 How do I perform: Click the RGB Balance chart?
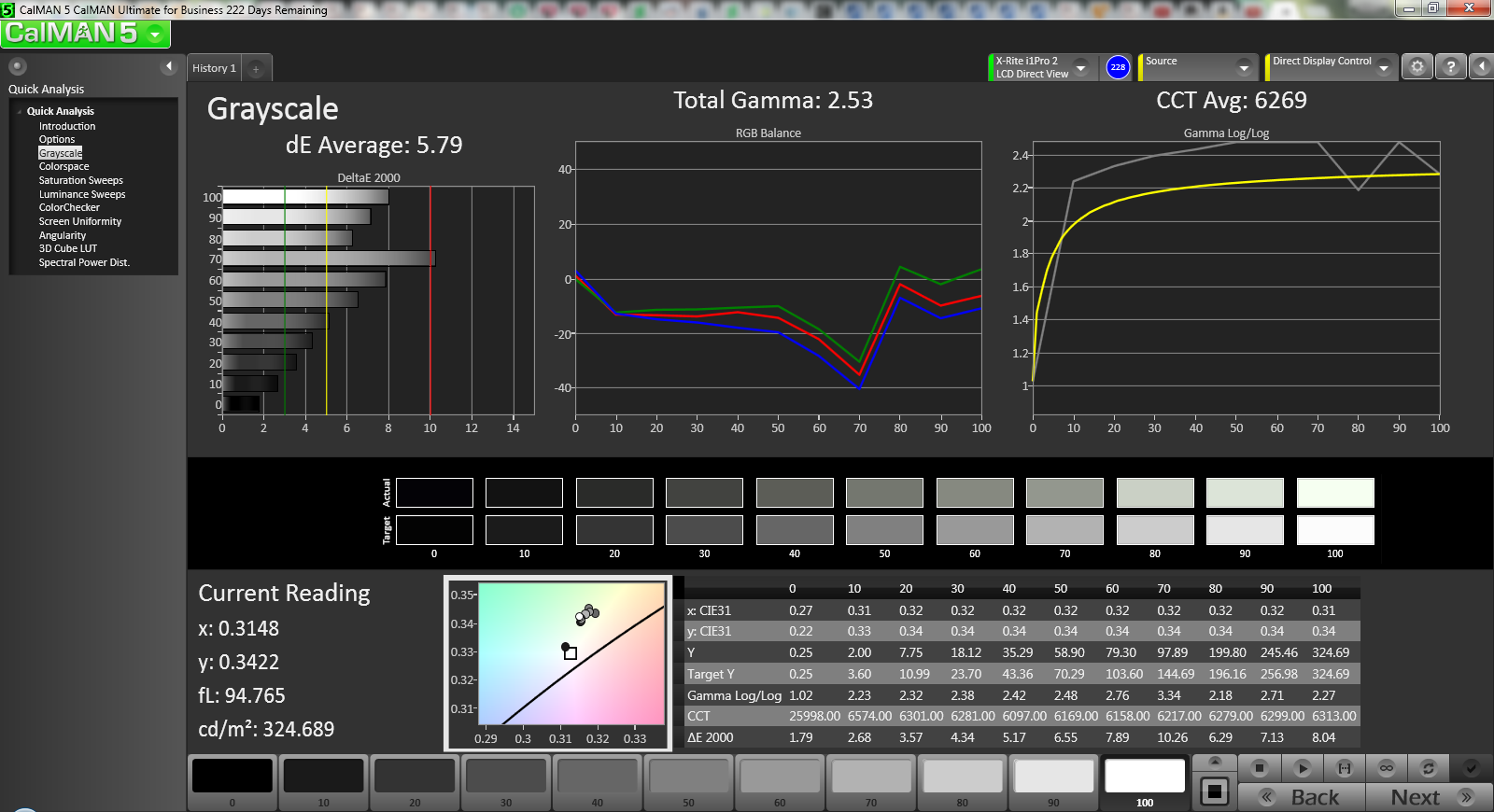(x=778, y=278)
